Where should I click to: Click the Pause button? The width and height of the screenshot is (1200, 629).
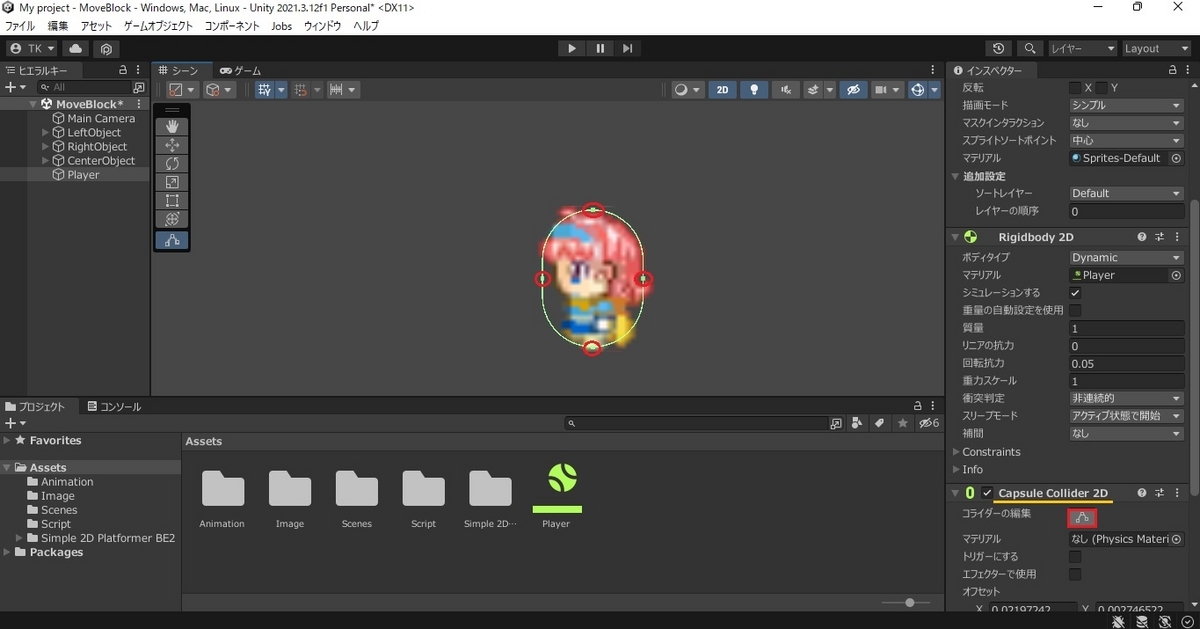tap(600, 48)
